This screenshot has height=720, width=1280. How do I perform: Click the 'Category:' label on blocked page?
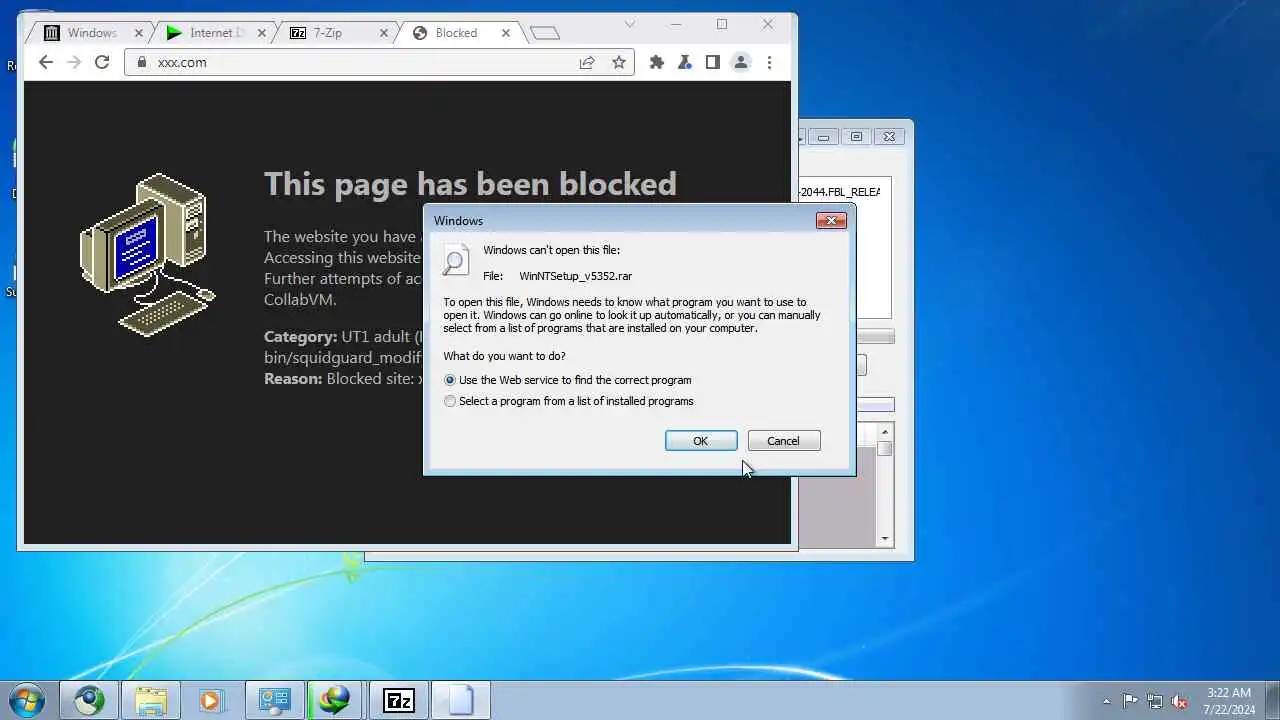(300, 337)
